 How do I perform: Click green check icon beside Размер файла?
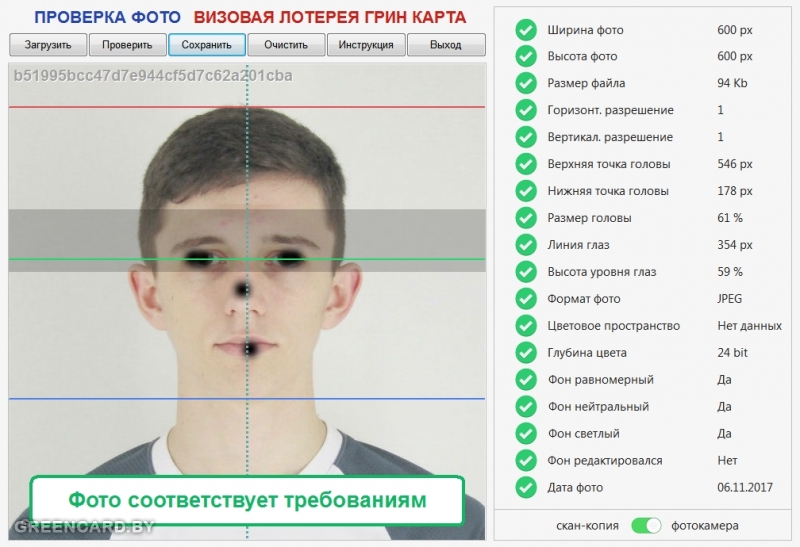(526, 83)
